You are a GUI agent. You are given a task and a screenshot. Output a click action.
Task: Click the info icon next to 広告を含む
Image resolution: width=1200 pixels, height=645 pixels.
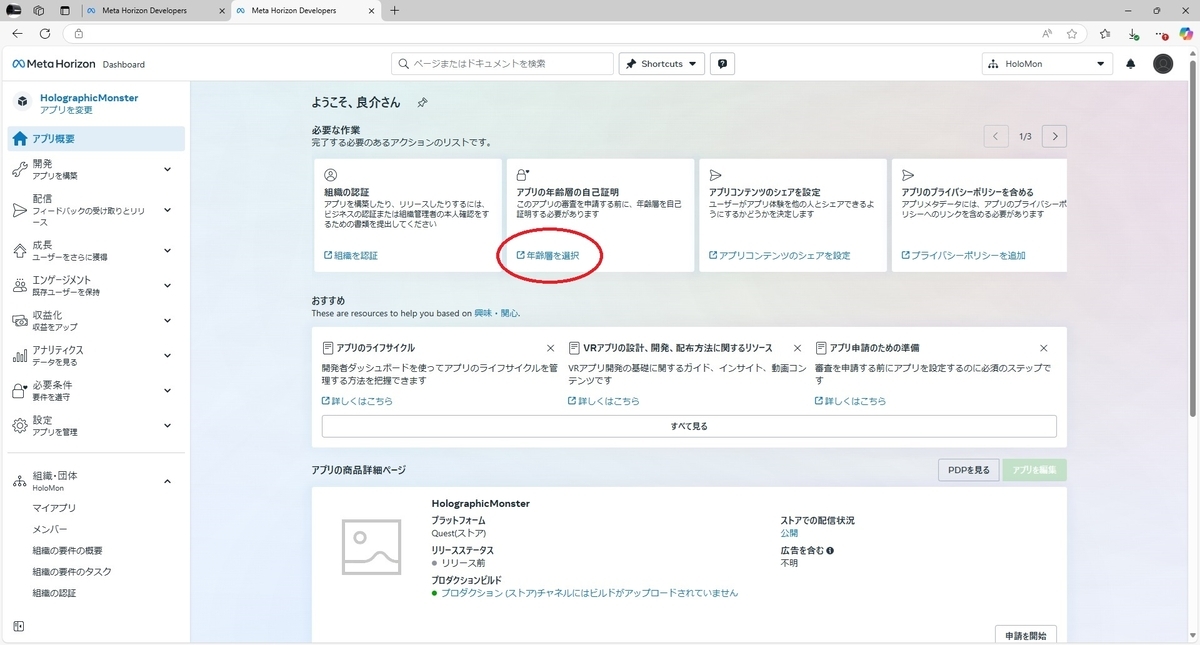point(830,550)
